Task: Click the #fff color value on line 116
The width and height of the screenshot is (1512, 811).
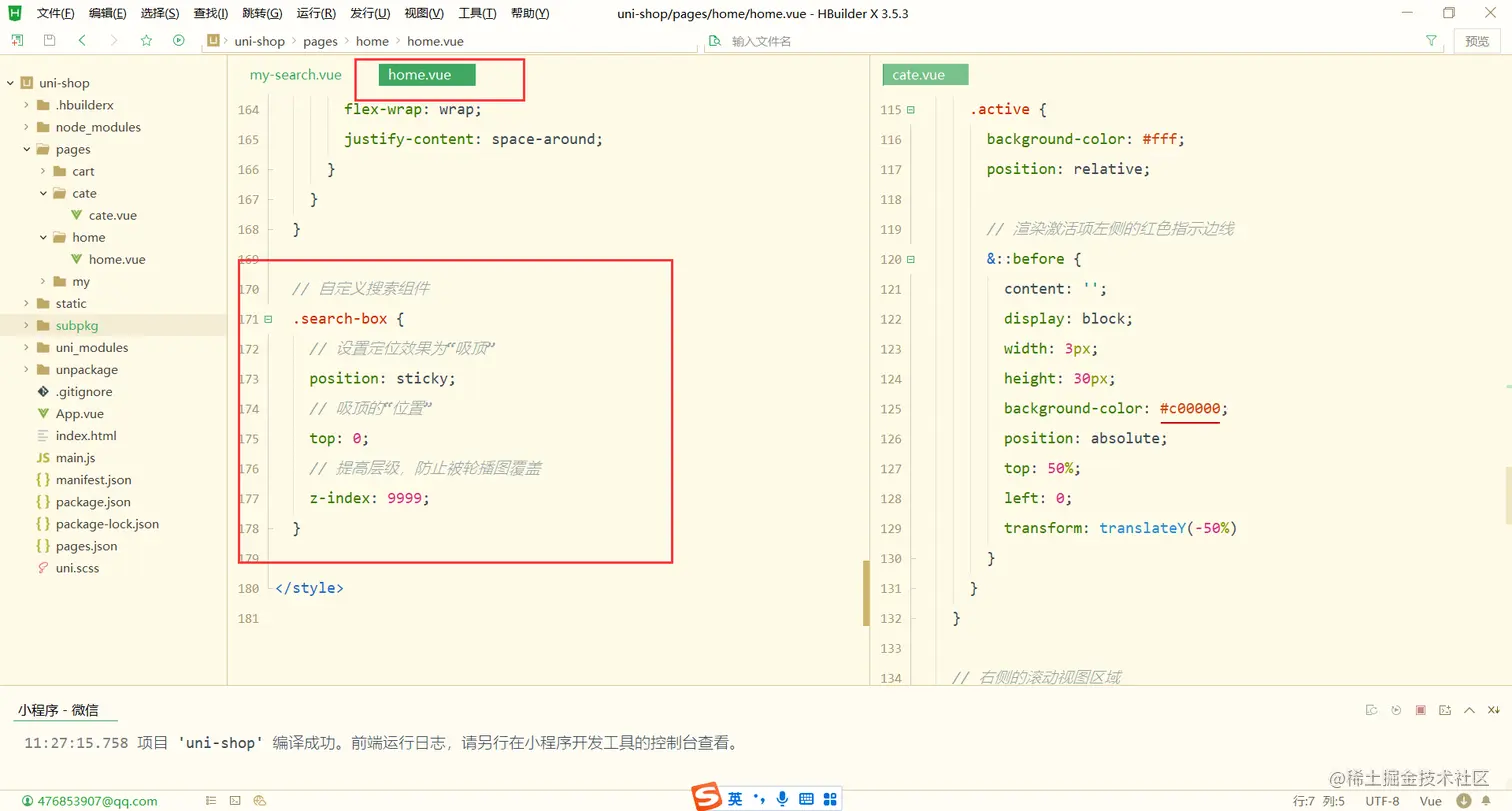Action: 1160,139
